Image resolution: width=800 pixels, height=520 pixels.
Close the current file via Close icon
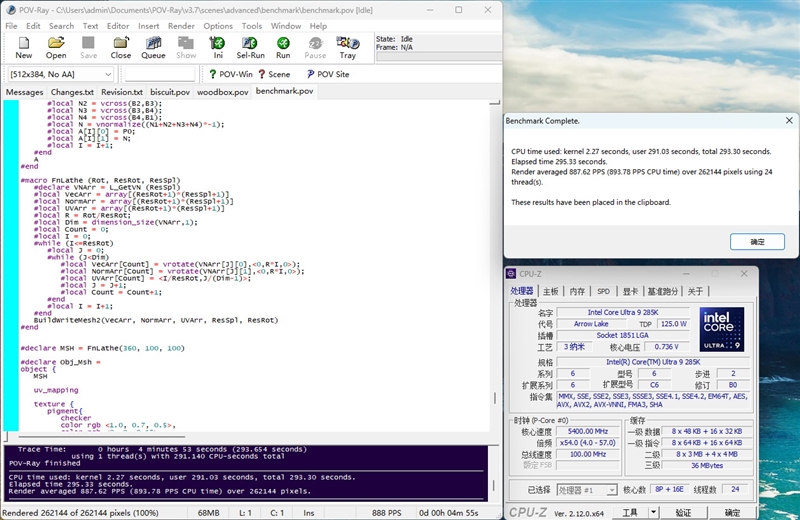pos(121,48)
